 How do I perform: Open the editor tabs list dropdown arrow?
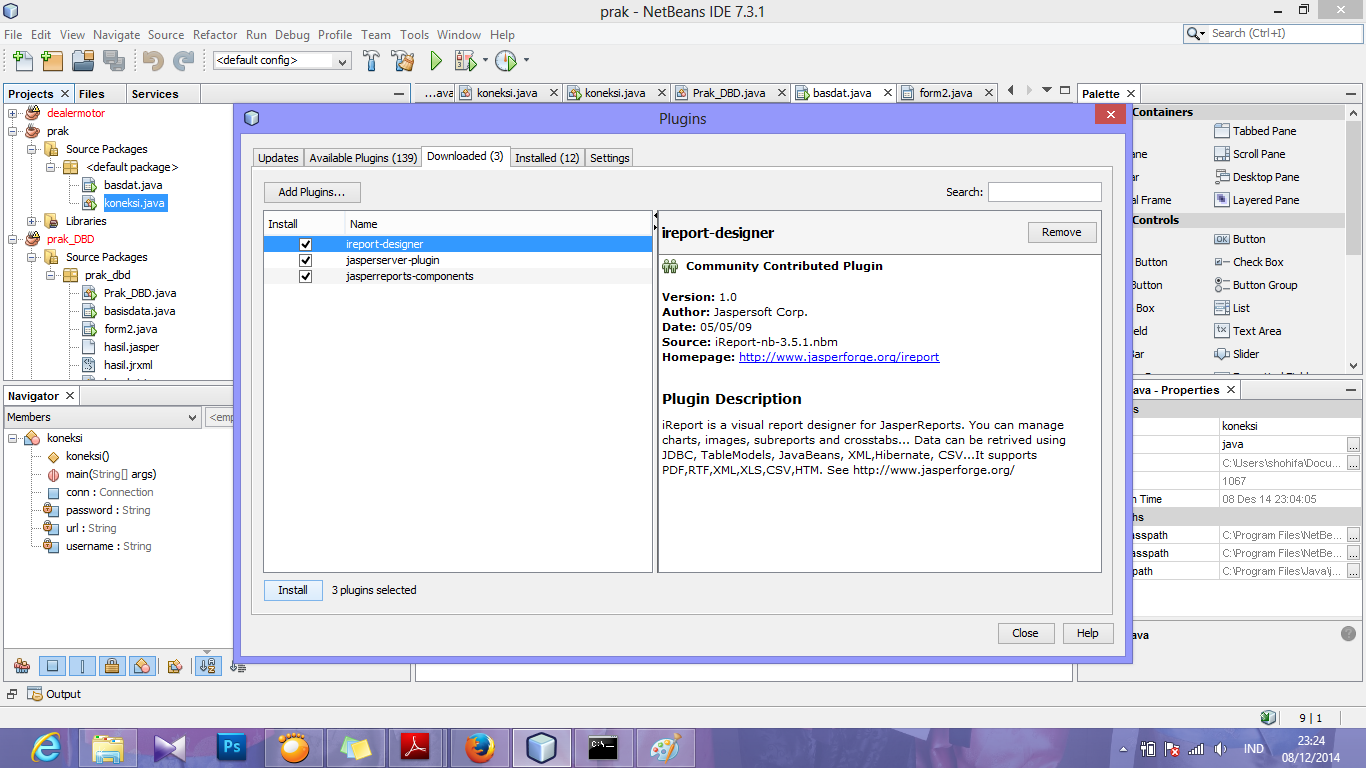click(1047, 90)
